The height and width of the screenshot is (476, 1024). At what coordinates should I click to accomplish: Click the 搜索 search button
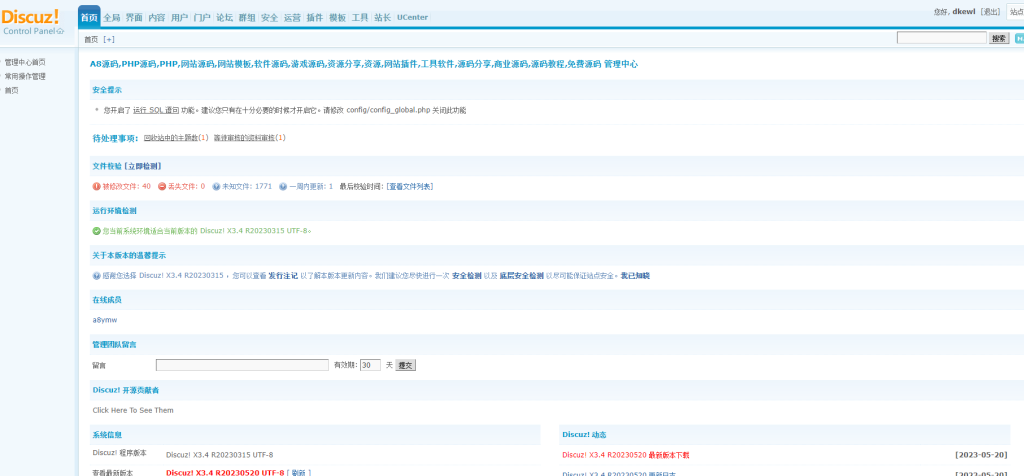click(x=999, y=39)
